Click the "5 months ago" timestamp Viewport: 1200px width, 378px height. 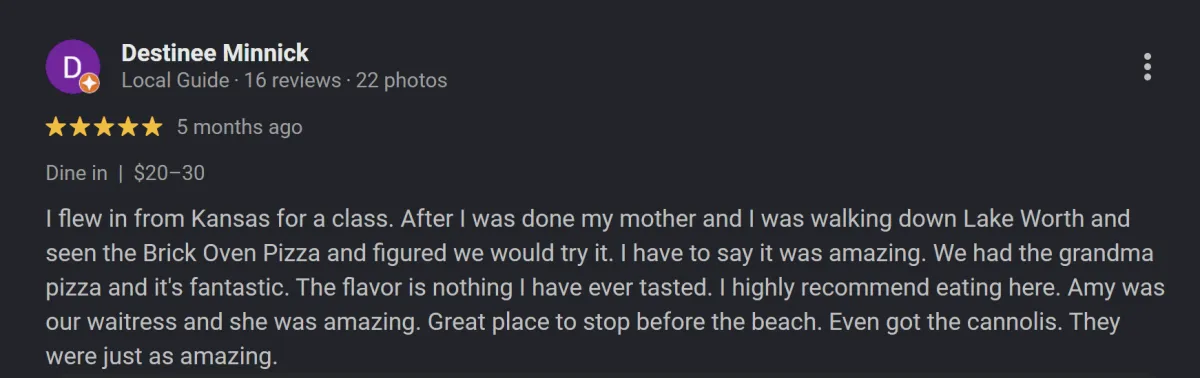240,127
